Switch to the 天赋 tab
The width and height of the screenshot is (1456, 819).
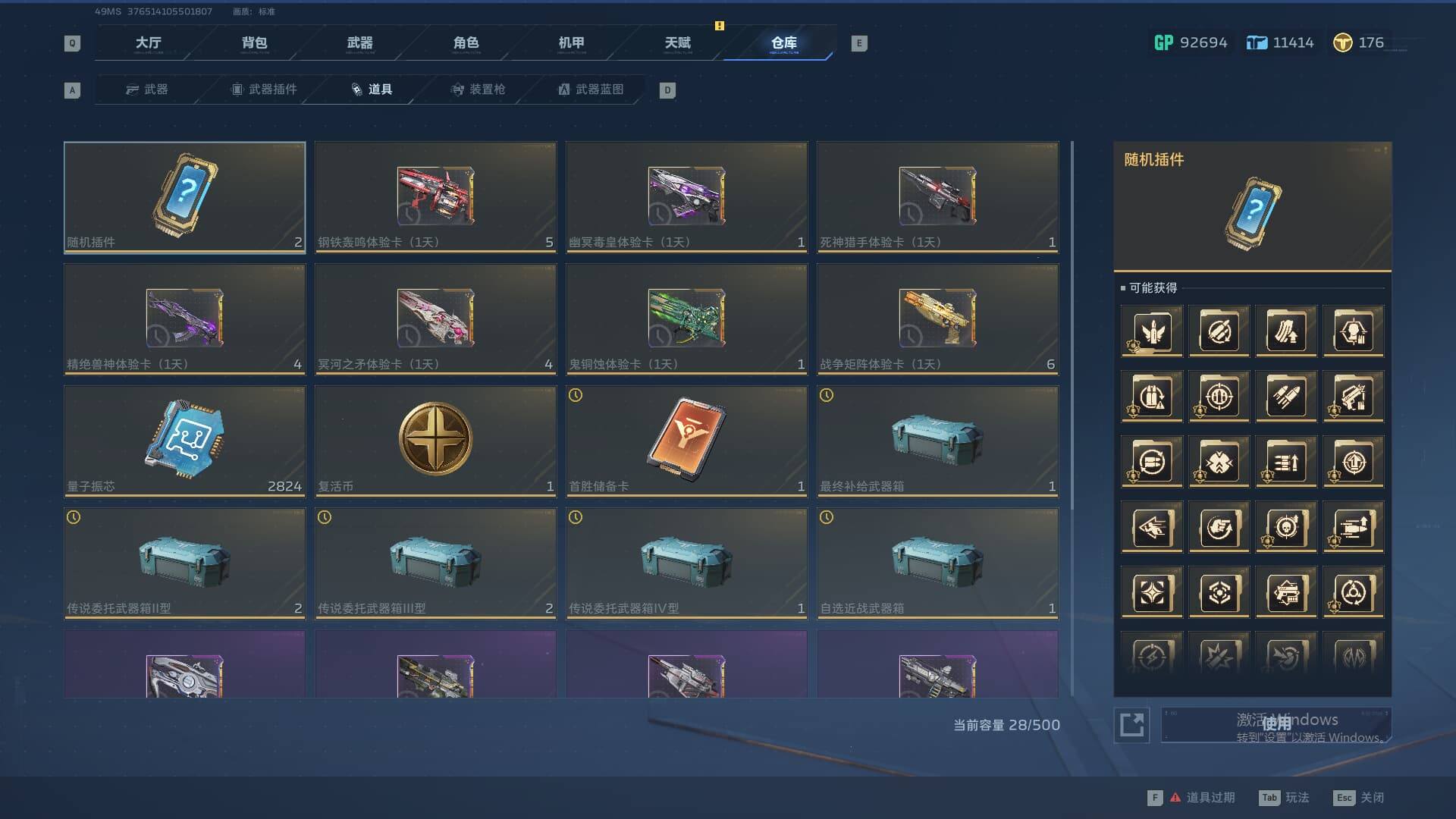tap(677, 43)
